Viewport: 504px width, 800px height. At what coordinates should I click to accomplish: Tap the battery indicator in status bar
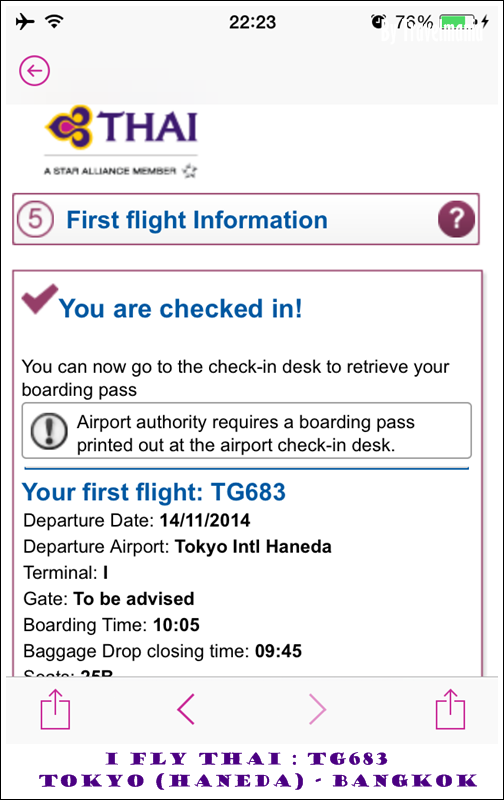458,22
